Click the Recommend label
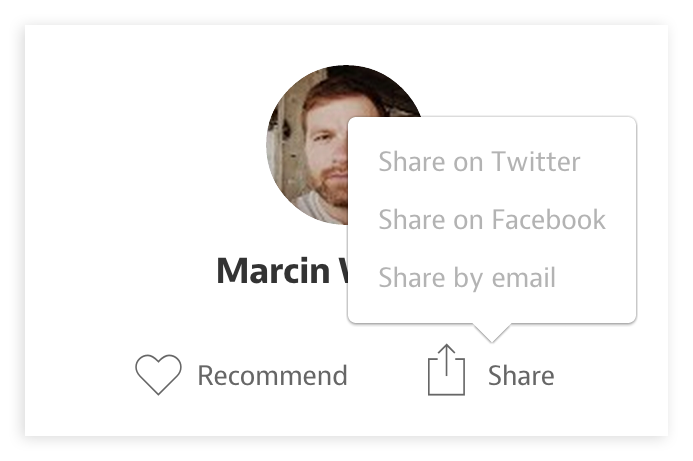Screen dimensions: 693x461 click(272, 376)
